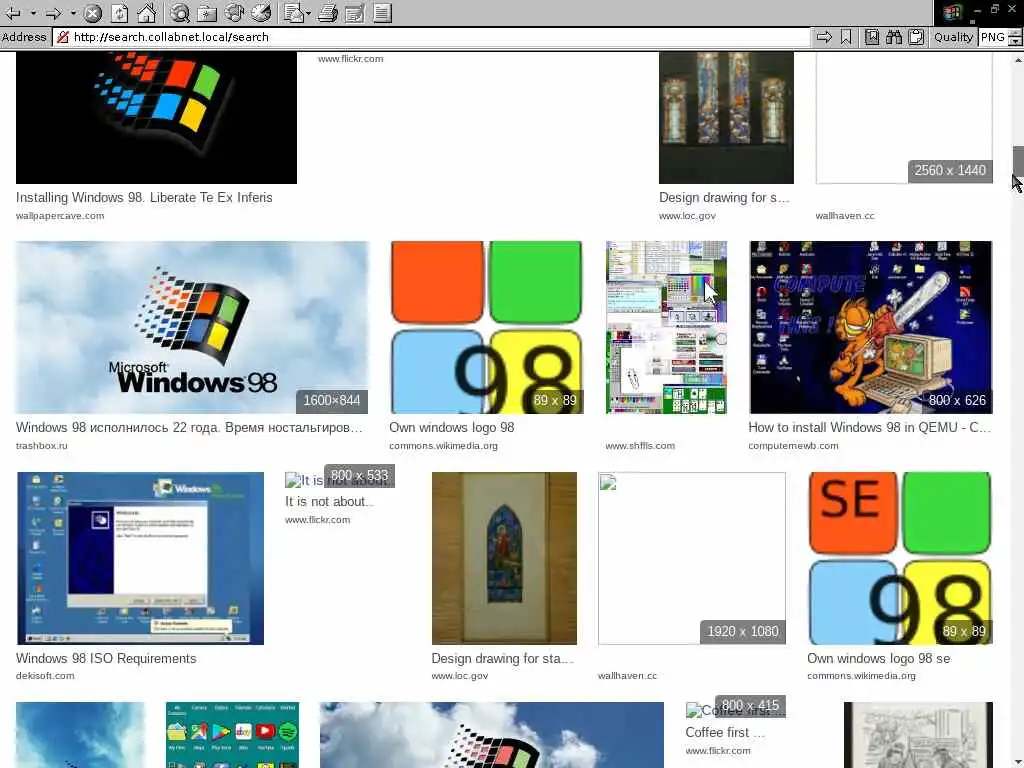Go forward with the Forward arrow
Image resolution: width=1024 pixels, height=768 pixels.
pyautogui.click(x=54, y=12)
